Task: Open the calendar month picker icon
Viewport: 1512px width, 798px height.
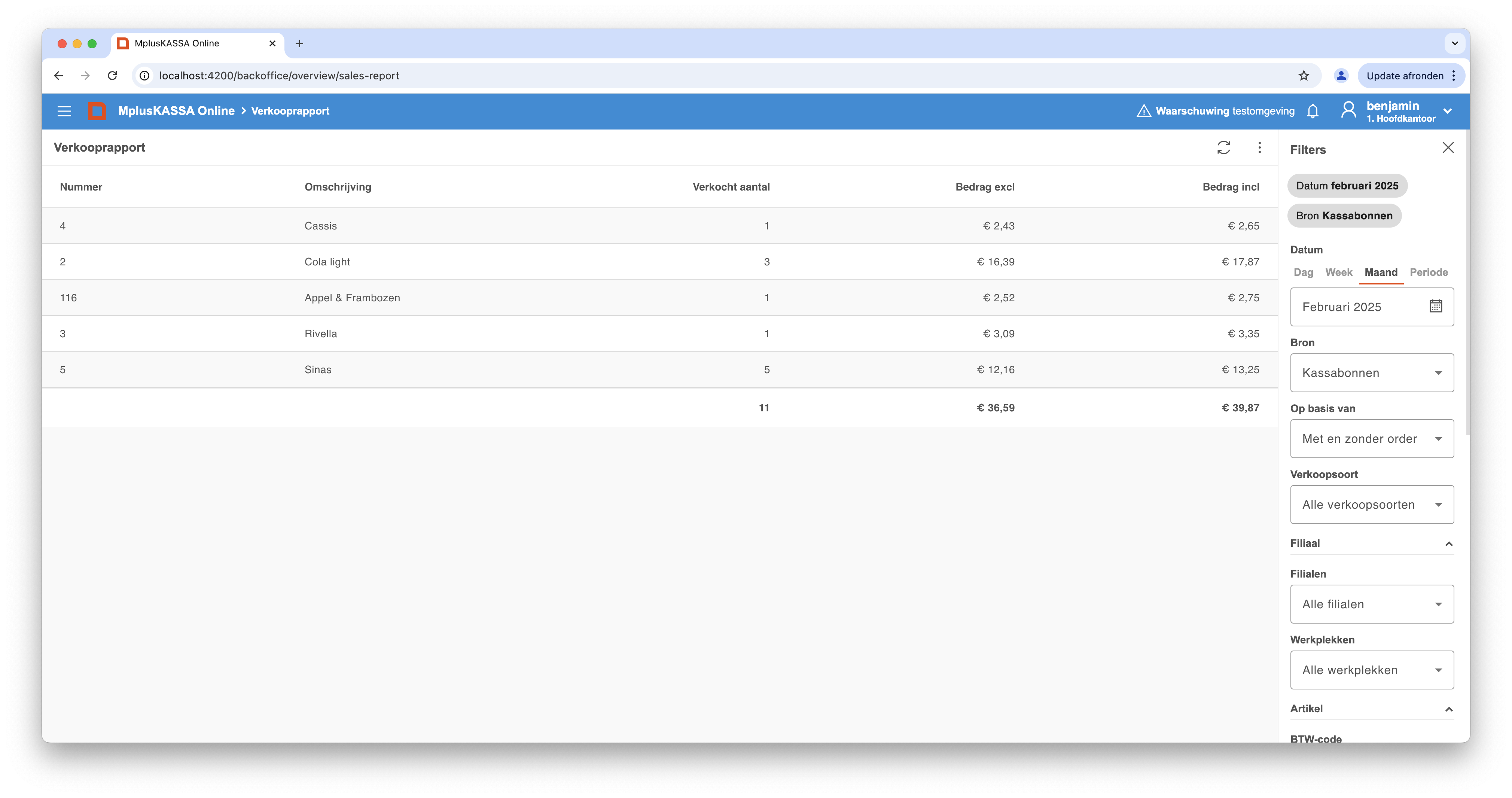Action: 1436,306
